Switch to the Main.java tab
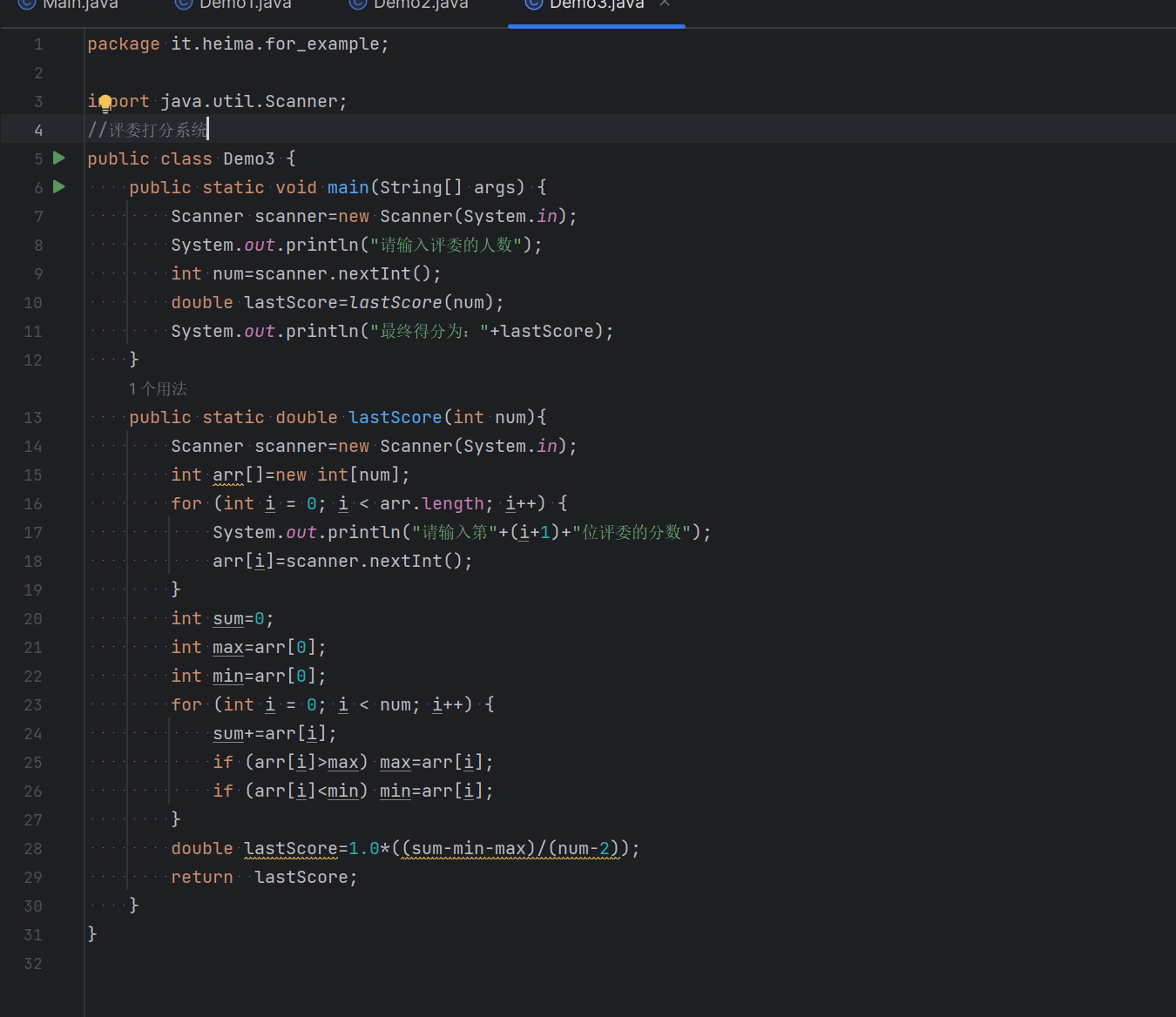This screenshot has width=1176, height=1017. 68,4
